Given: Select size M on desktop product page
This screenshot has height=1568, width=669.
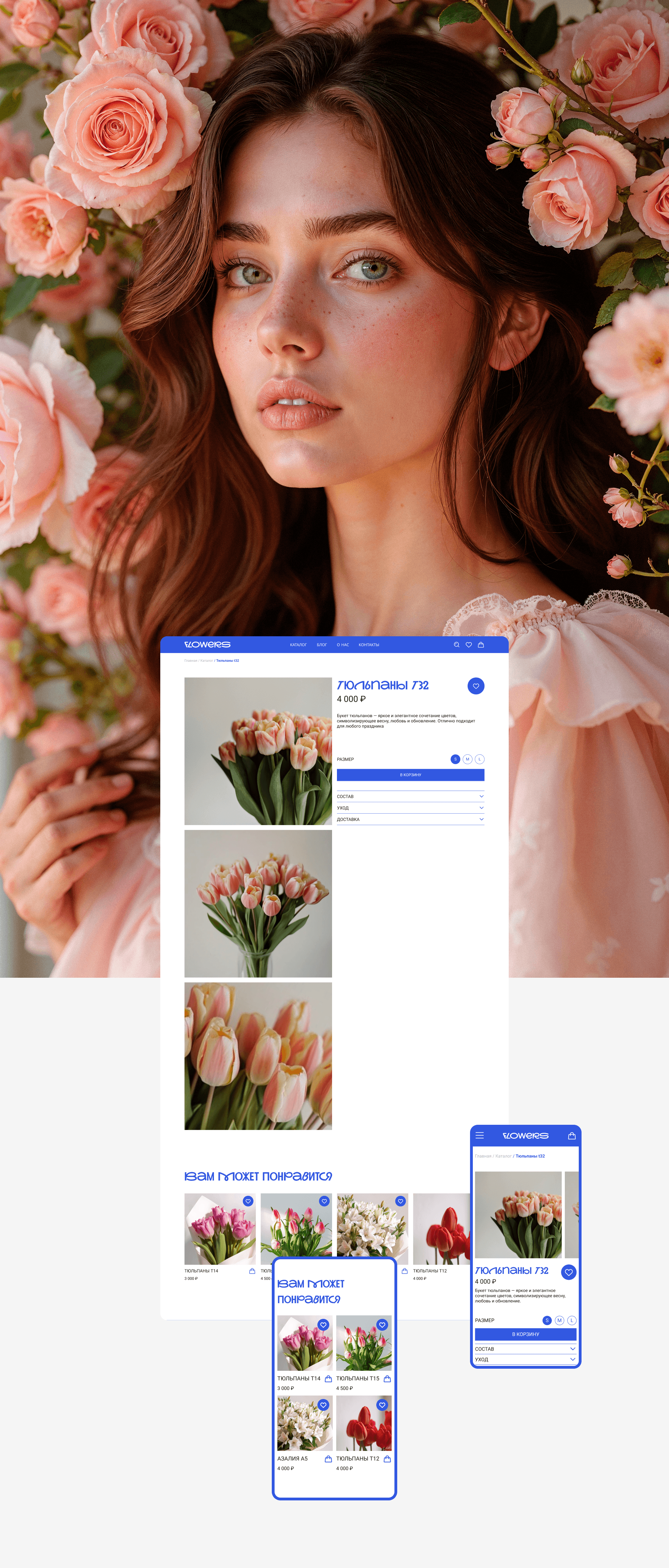Looking at the screenshot, I should [468, 759].
